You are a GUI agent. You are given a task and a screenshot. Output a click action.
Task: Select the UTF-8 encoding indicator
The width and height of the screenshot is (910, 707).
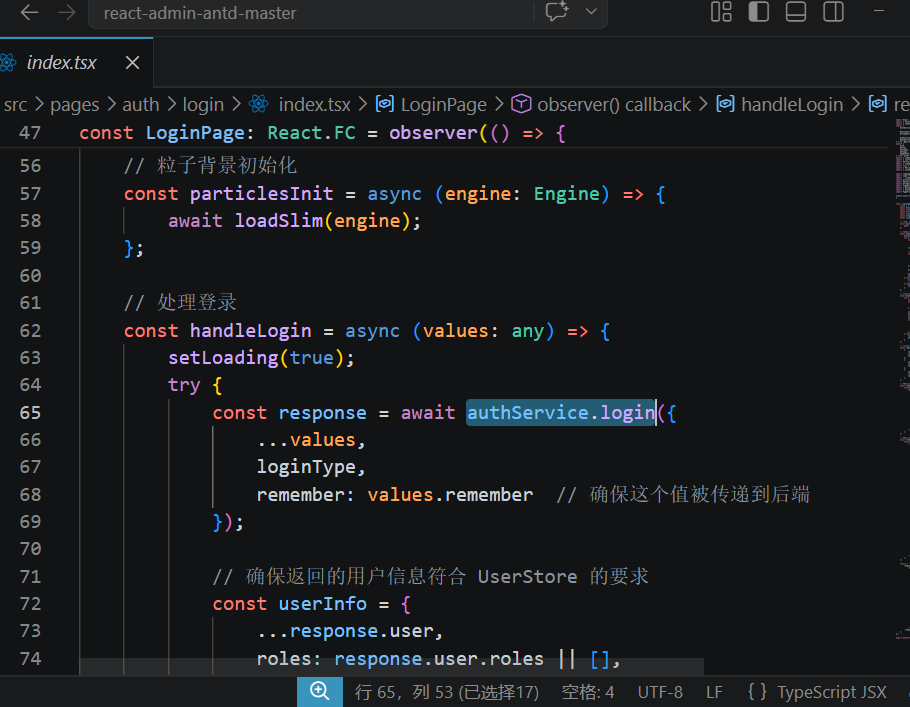(x=660, y=692)
